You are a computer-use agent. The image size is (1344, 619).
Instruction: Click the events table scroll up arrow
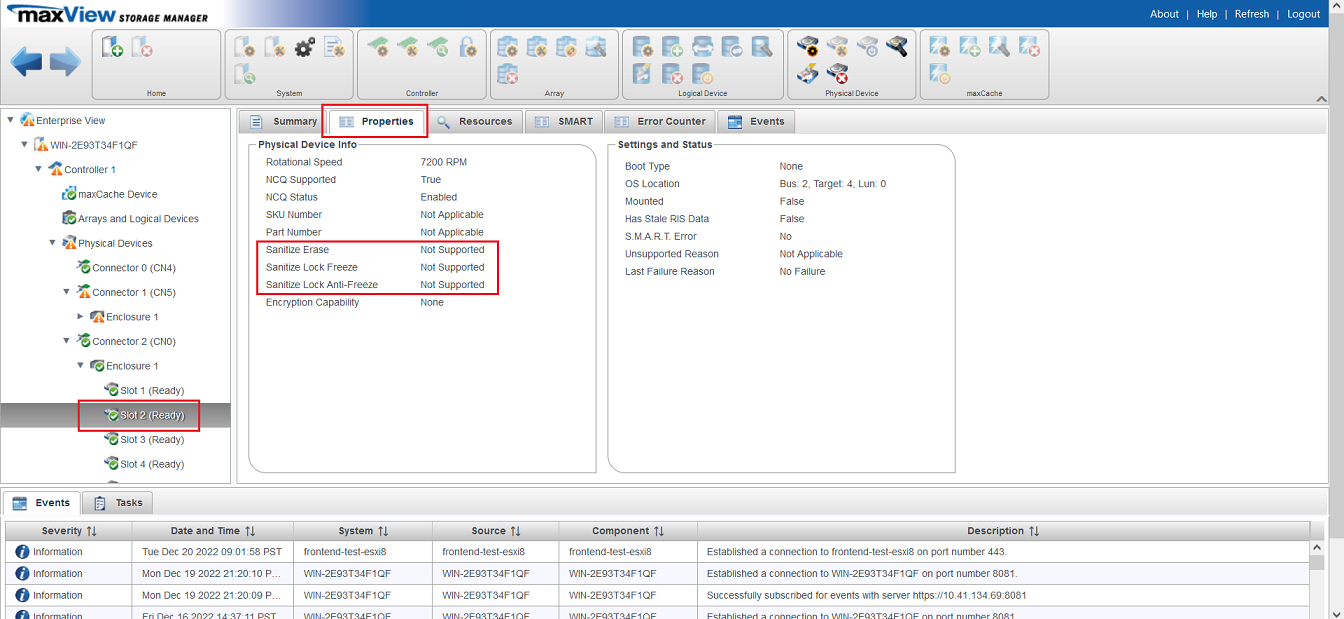(x=1317, y=548)
